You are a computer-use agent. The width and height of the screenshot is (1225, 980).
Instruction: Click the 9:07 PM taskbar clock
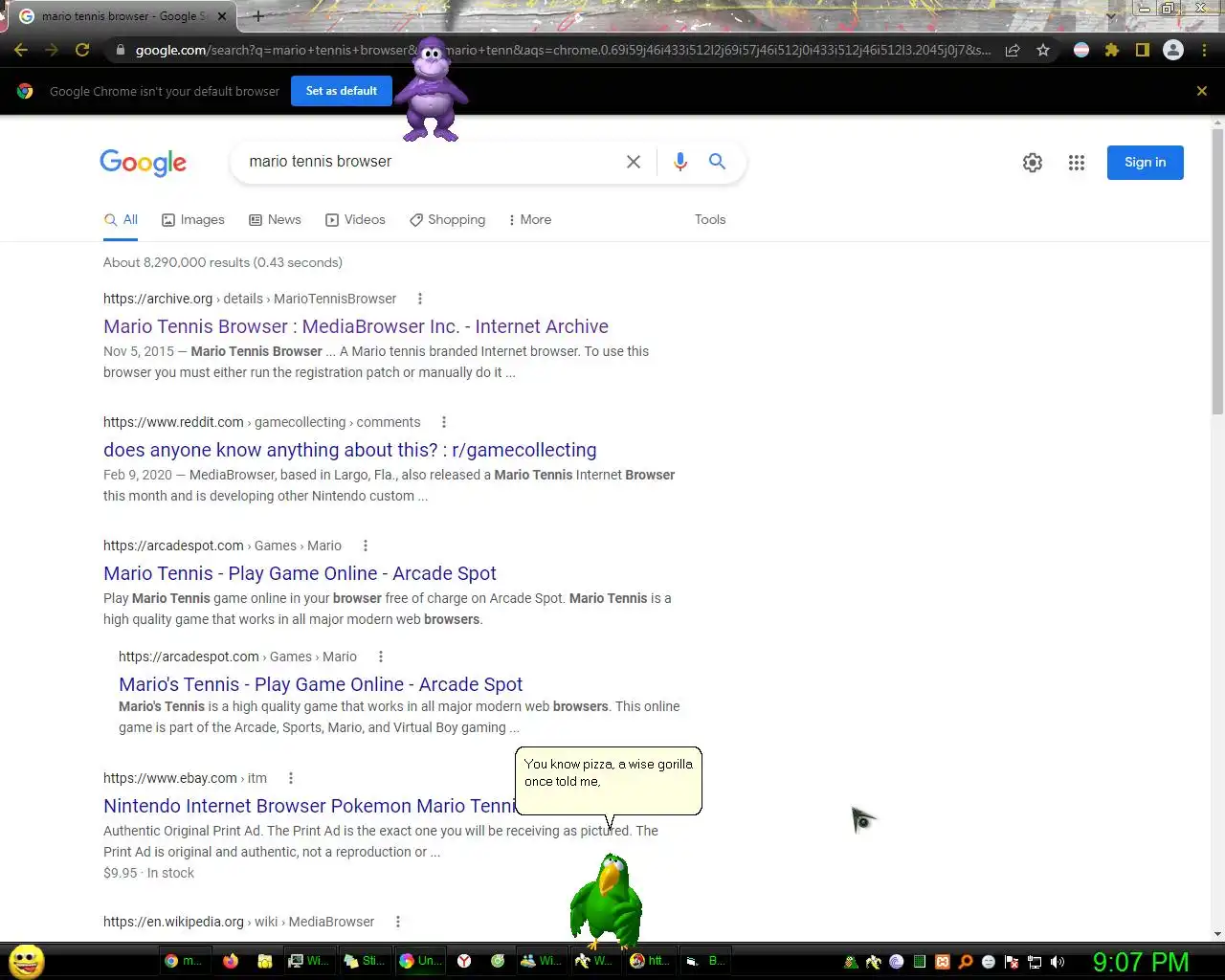(x=1141, y=962)
